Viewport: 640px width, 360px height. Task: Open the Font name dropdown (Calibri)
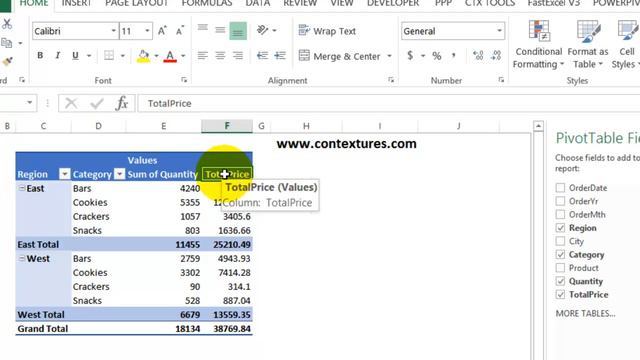coord(113,31)
